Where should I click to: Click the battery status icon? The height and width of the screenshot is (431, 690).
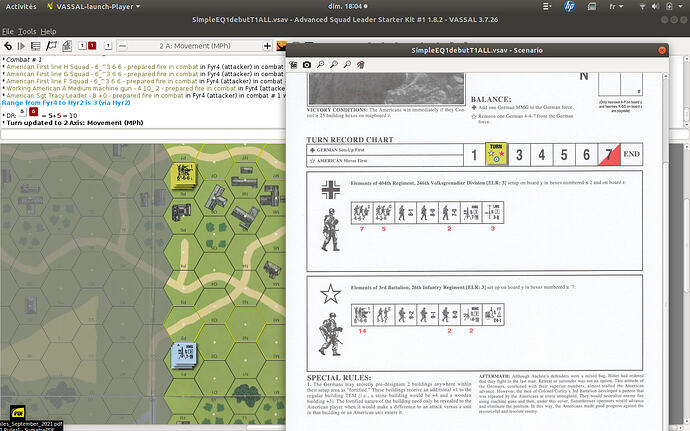(669, 6)
